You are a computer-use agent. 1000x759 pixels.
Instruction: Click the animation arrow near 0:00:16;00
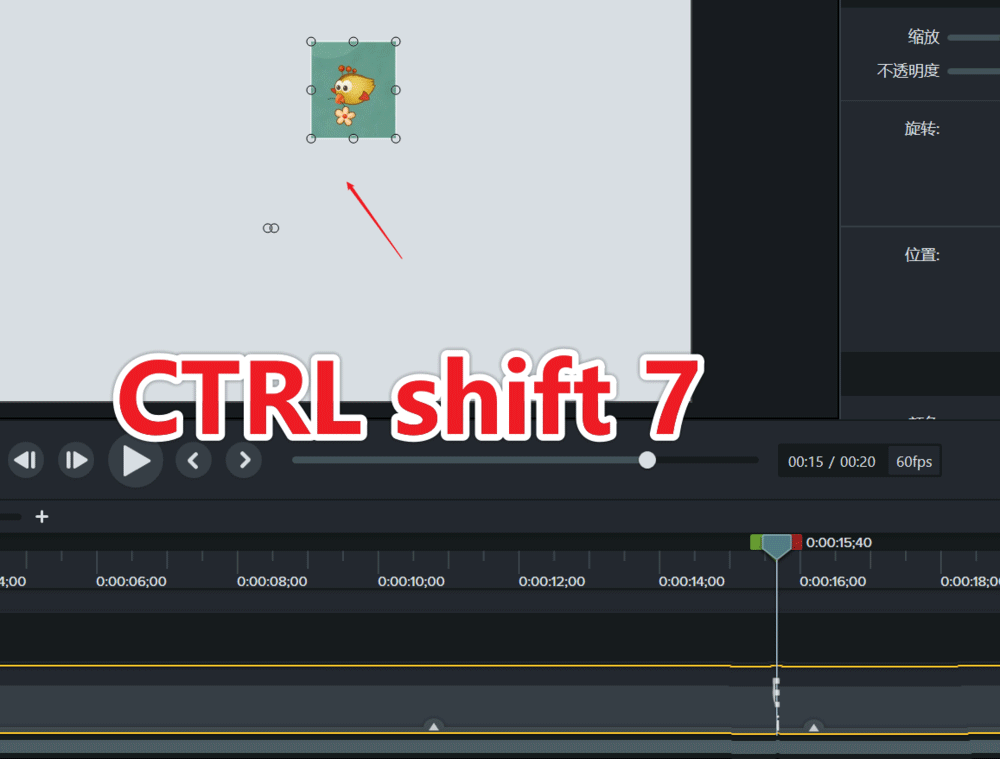pyautogui.click(x=814, y=726)
